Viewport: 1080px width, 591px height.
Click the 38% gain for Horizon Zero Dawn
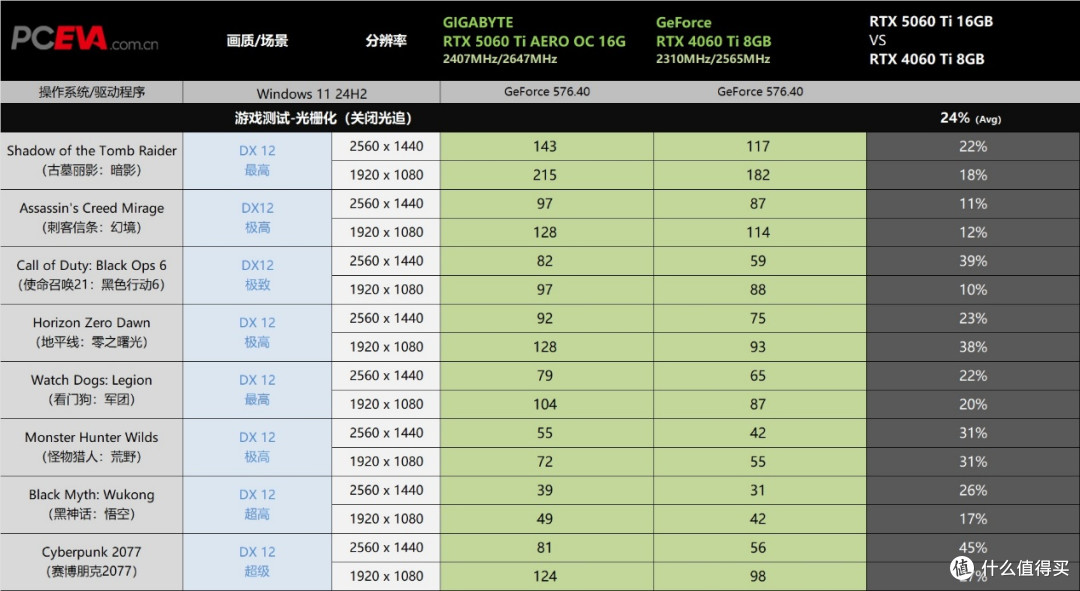click(973, 347)
